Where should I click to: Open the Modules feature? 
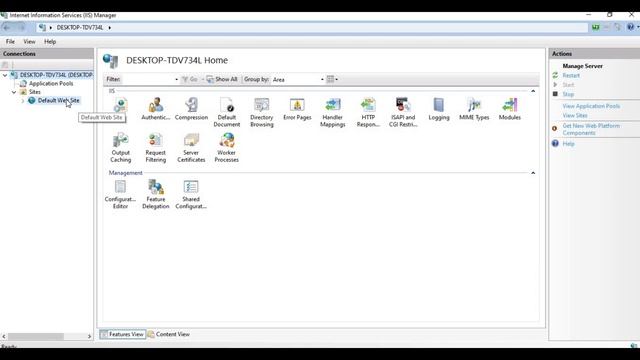click(x=509, y=109)
